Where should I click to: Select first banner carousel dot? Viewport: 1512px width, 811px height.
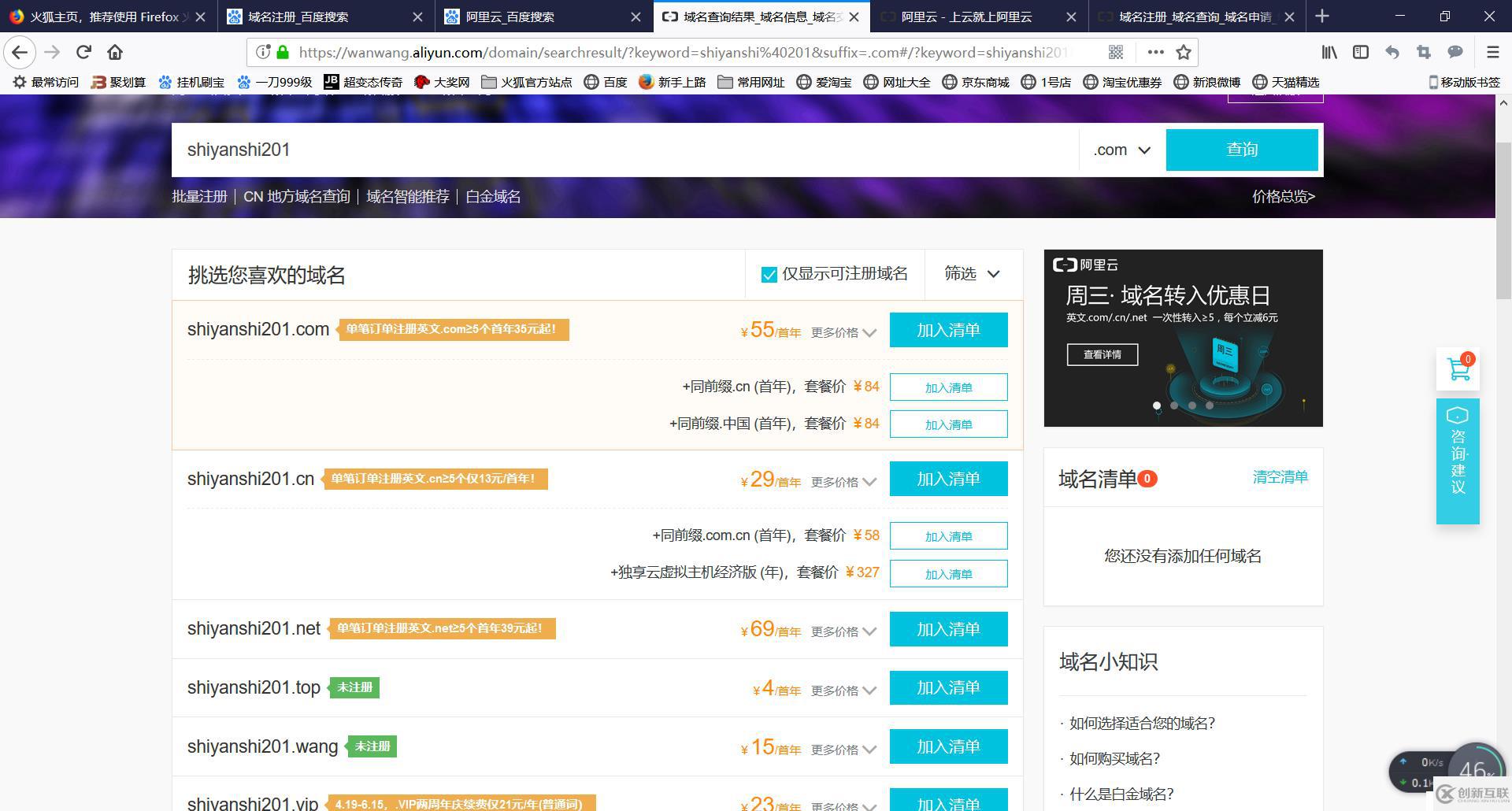point(1157,405)
